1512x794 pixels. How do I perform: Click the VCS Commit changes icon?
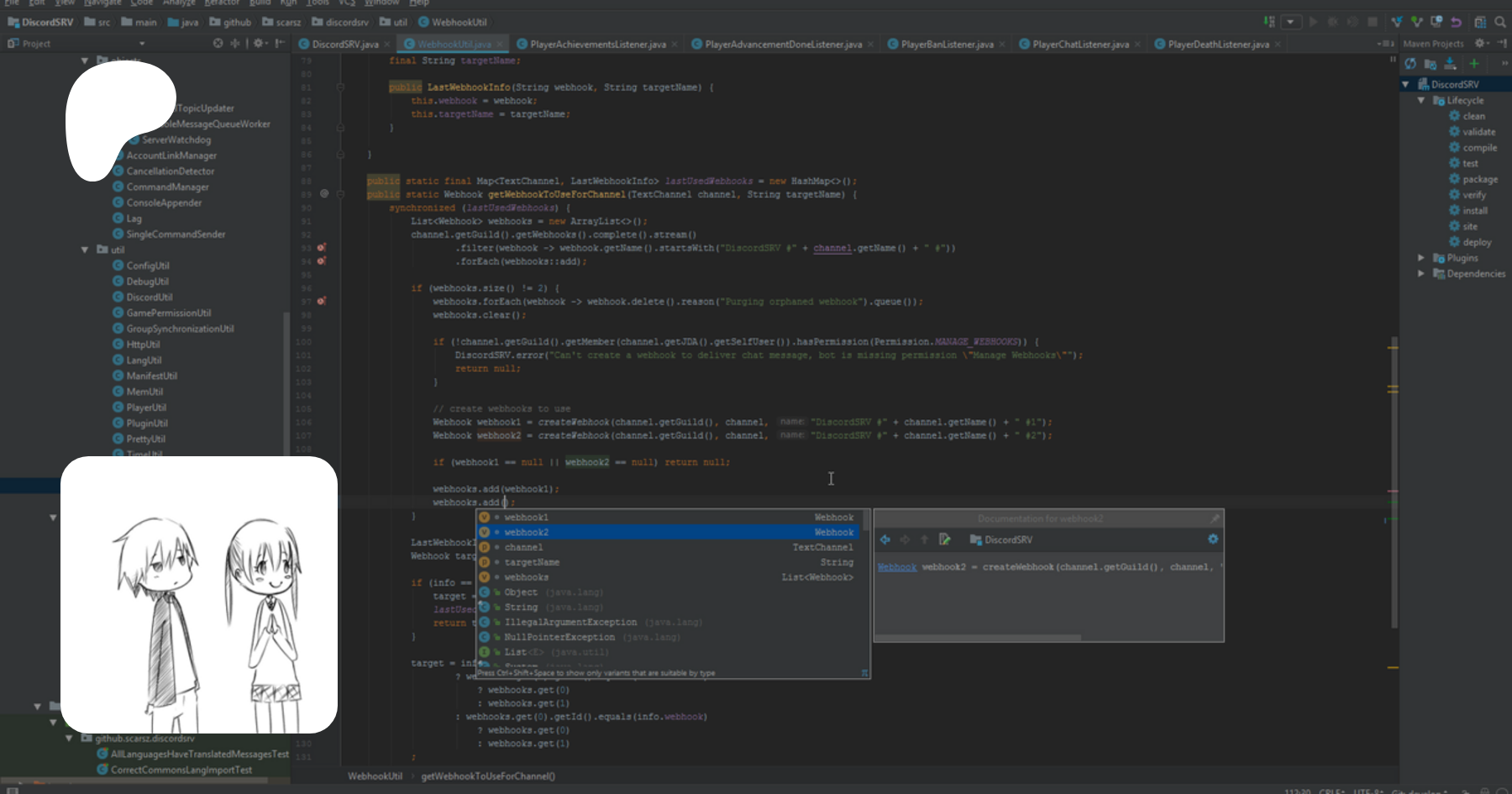[1416, 22]
